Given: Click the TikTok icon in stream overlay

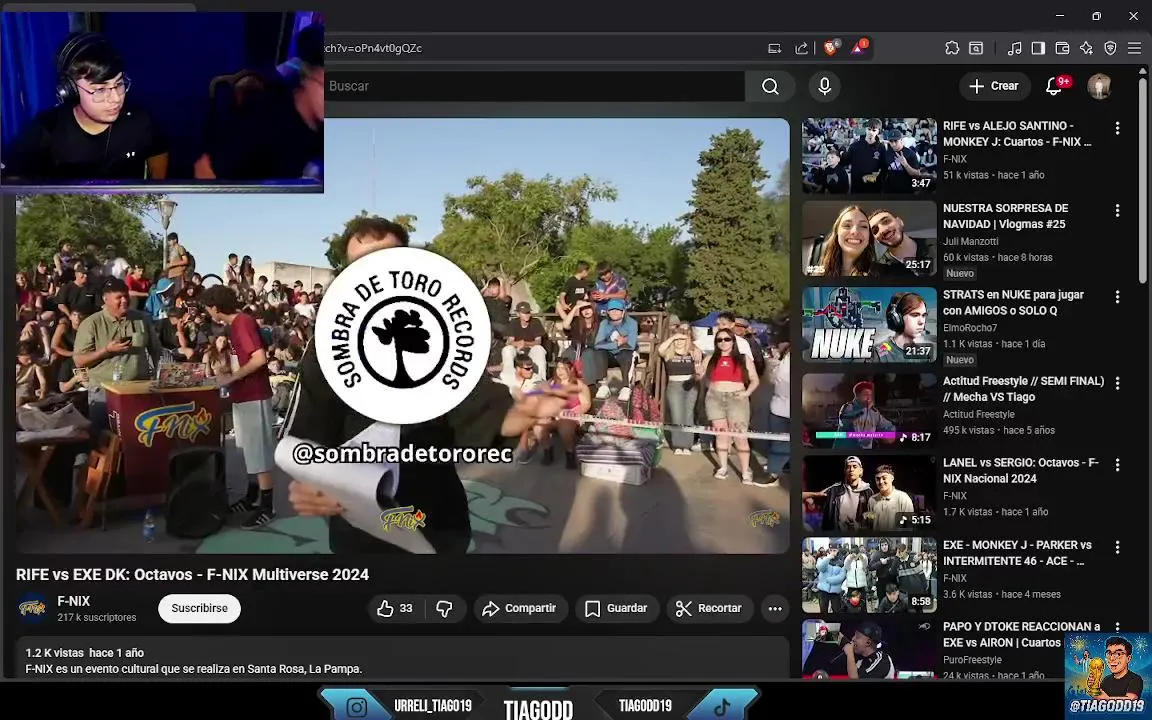Looking at the screenshot, I should (x=722, y=707).
